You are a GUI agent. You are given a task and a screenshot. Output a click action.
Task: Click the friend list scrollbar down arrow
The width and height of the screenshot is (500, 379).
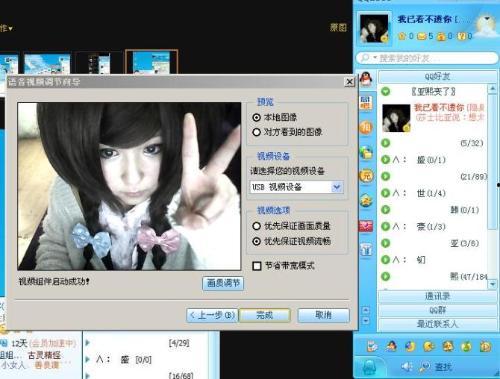(492, 284)
